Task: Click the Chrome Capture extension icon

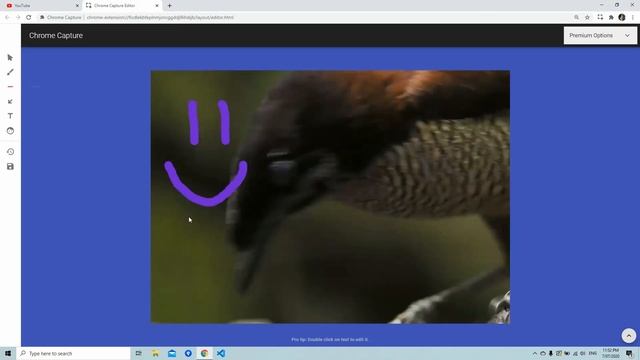Action: tap(600, 17)
